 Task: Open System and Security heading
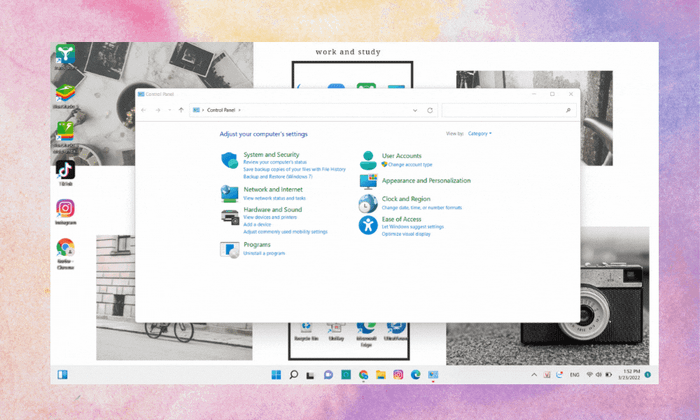pyautogui.click(x=271, y=154)
